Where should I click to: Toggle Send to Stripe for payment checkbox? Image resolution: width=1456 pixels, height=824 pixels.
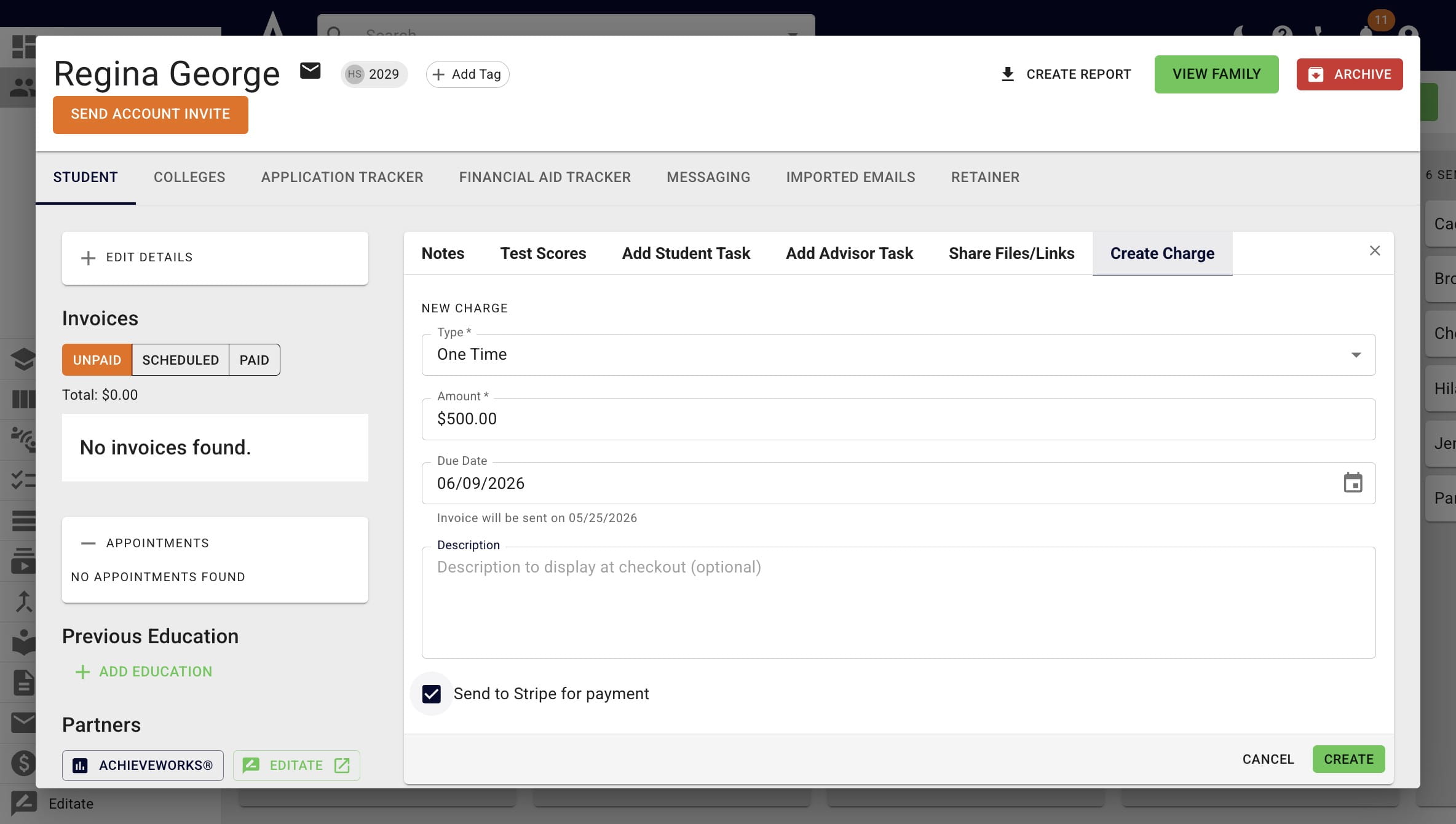[x=432, y=694]
